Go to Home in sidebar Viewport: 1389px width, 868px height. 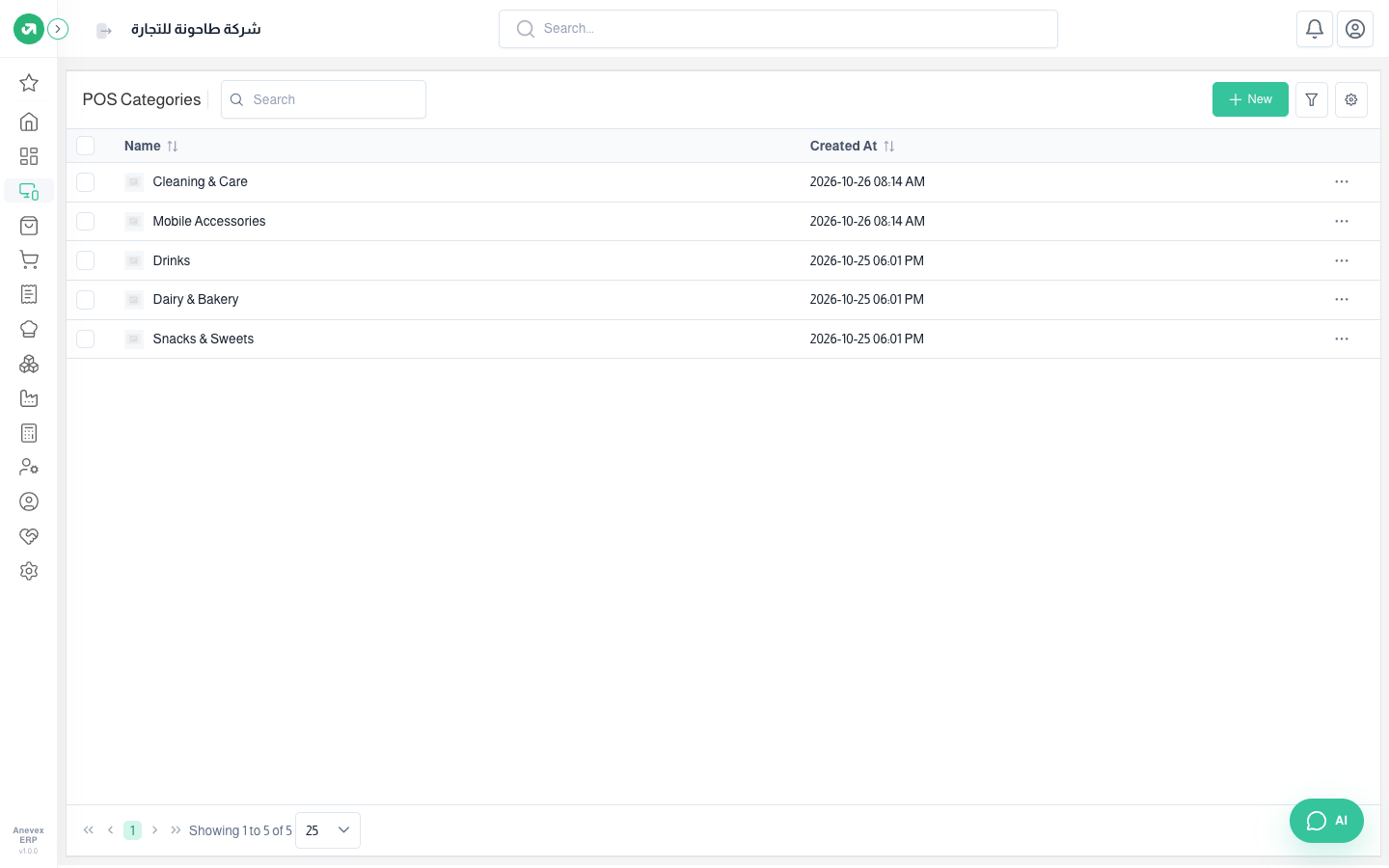[x=29, y=122]
